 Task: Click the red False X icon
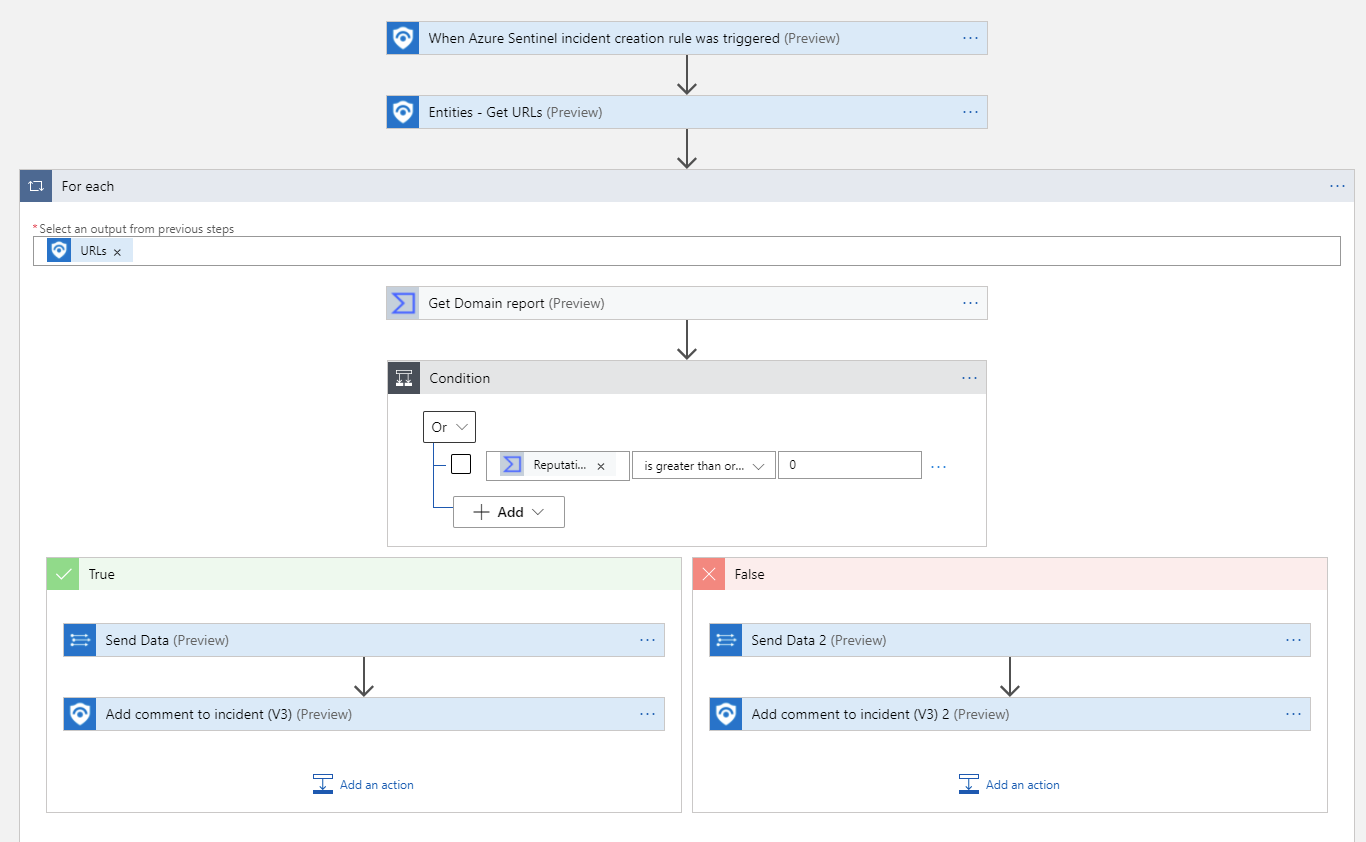709,574
